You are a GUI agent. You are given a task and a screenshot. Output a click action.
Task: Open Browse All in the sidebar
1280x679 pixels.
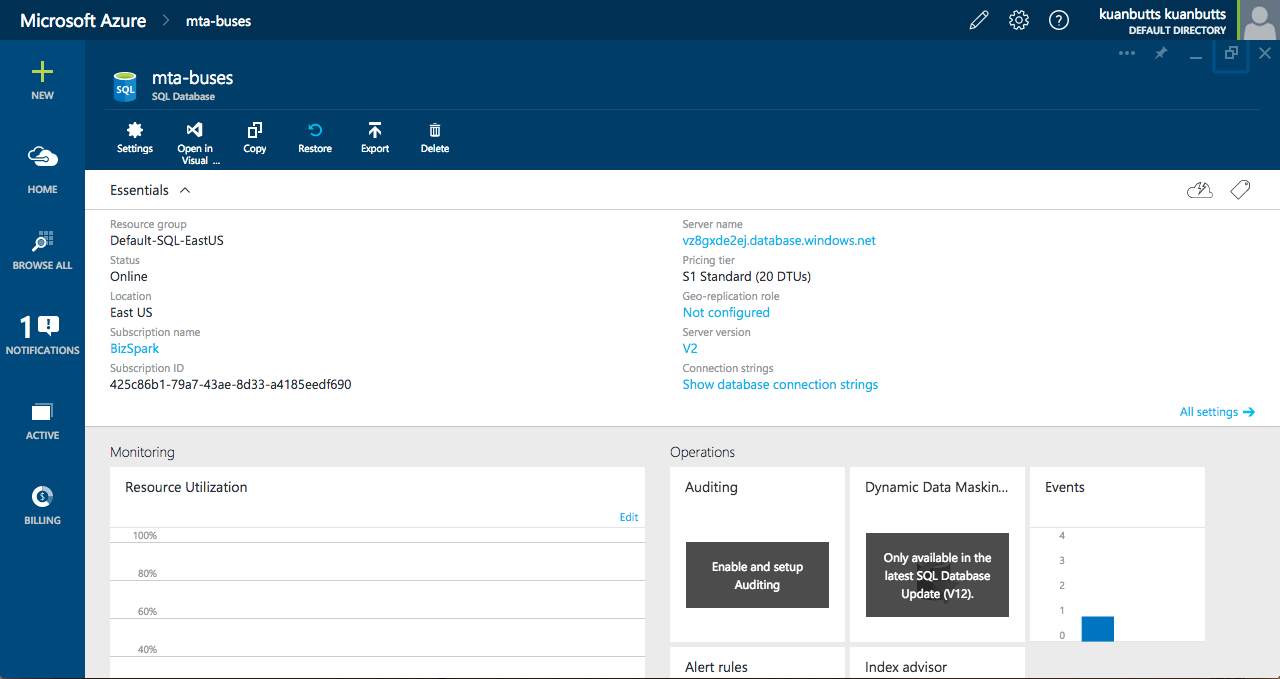pos(42,251)
